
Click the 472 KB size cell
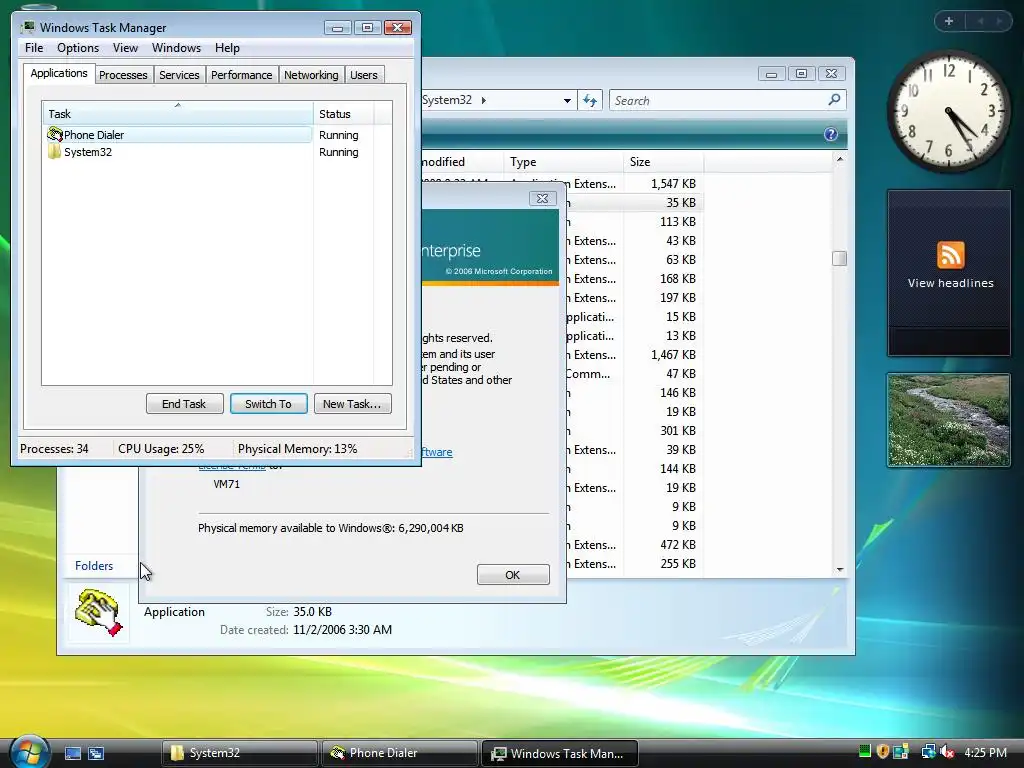(677, 545)
